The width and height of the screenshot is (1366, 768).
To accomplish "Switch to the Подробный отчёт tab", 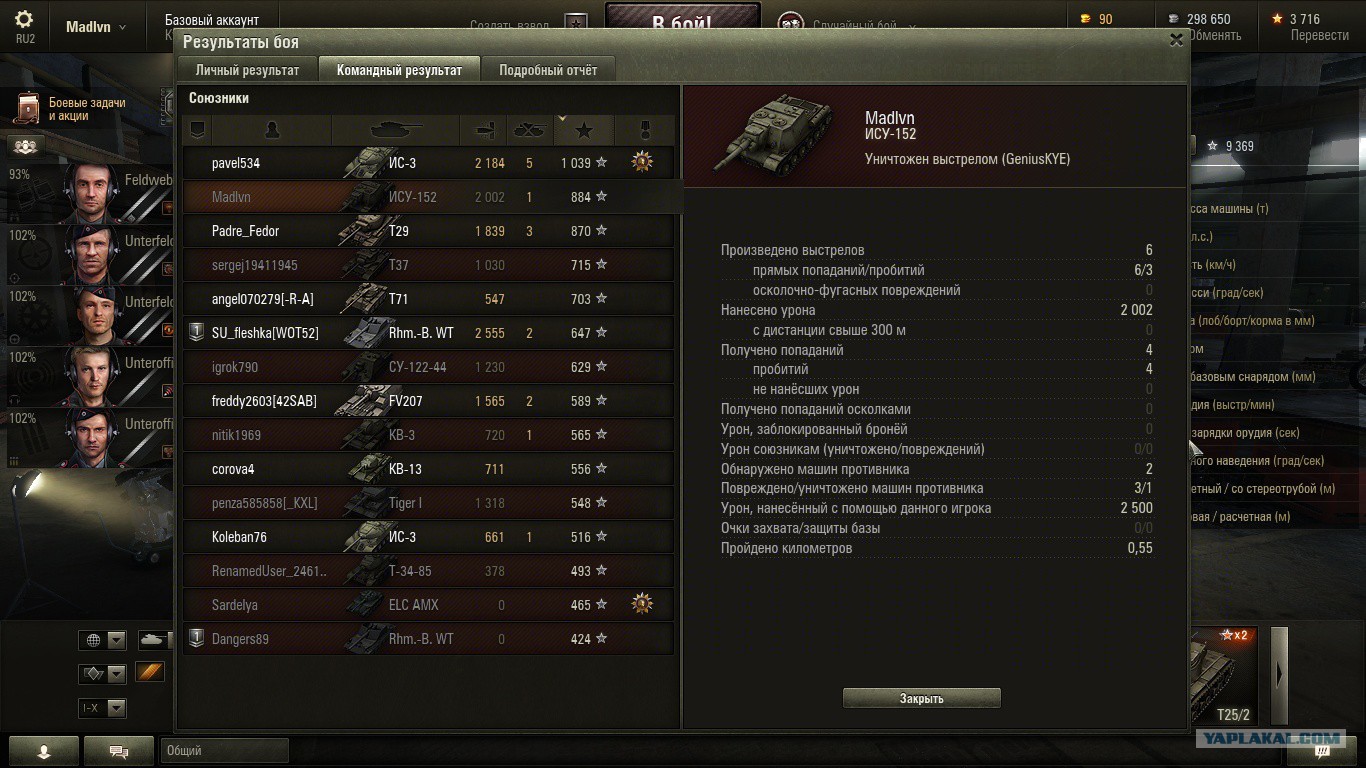I will (x=548, y=70).
